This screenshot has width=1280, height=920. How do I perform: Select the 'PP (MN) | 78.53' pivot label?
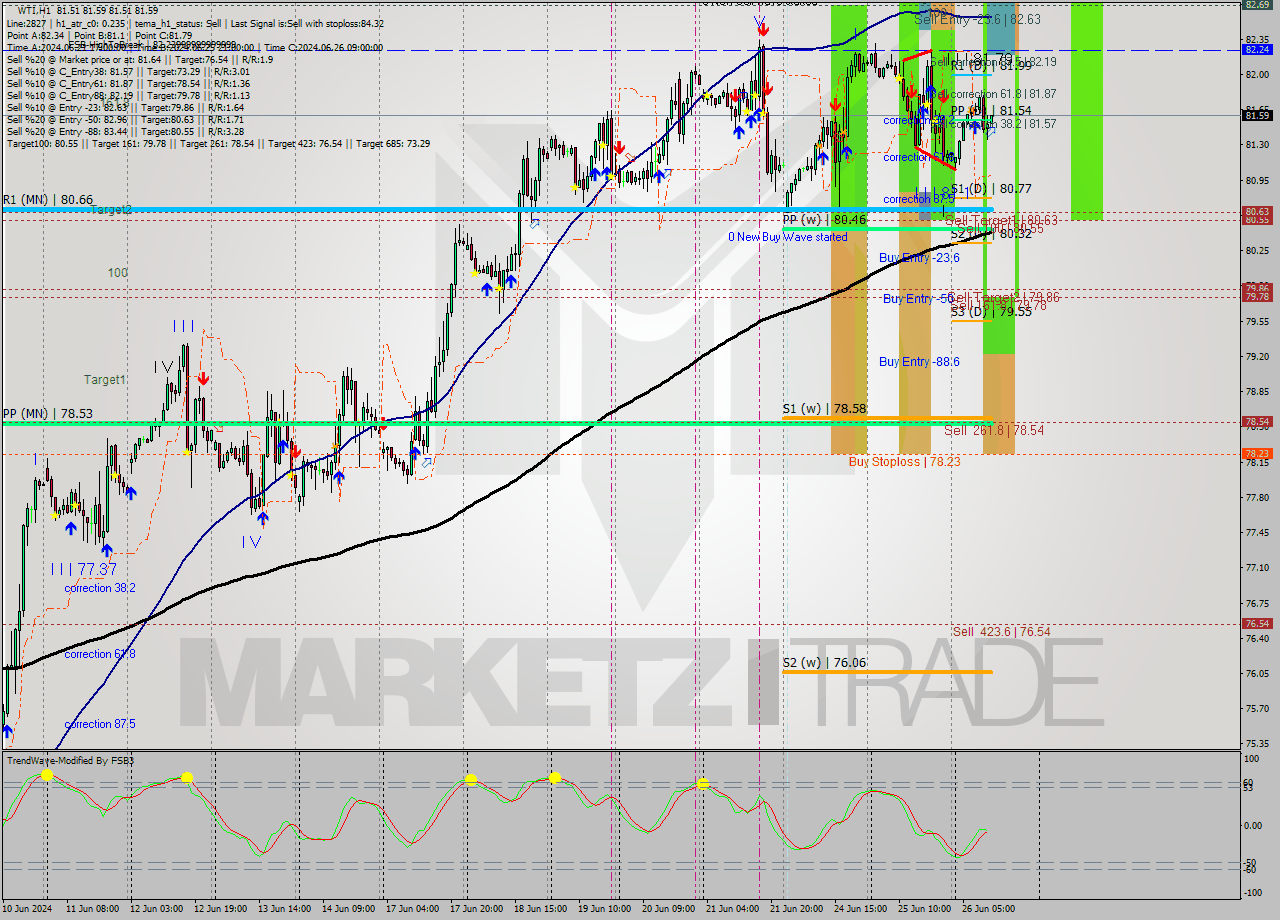pyautogui.click(x=48, y=413)
